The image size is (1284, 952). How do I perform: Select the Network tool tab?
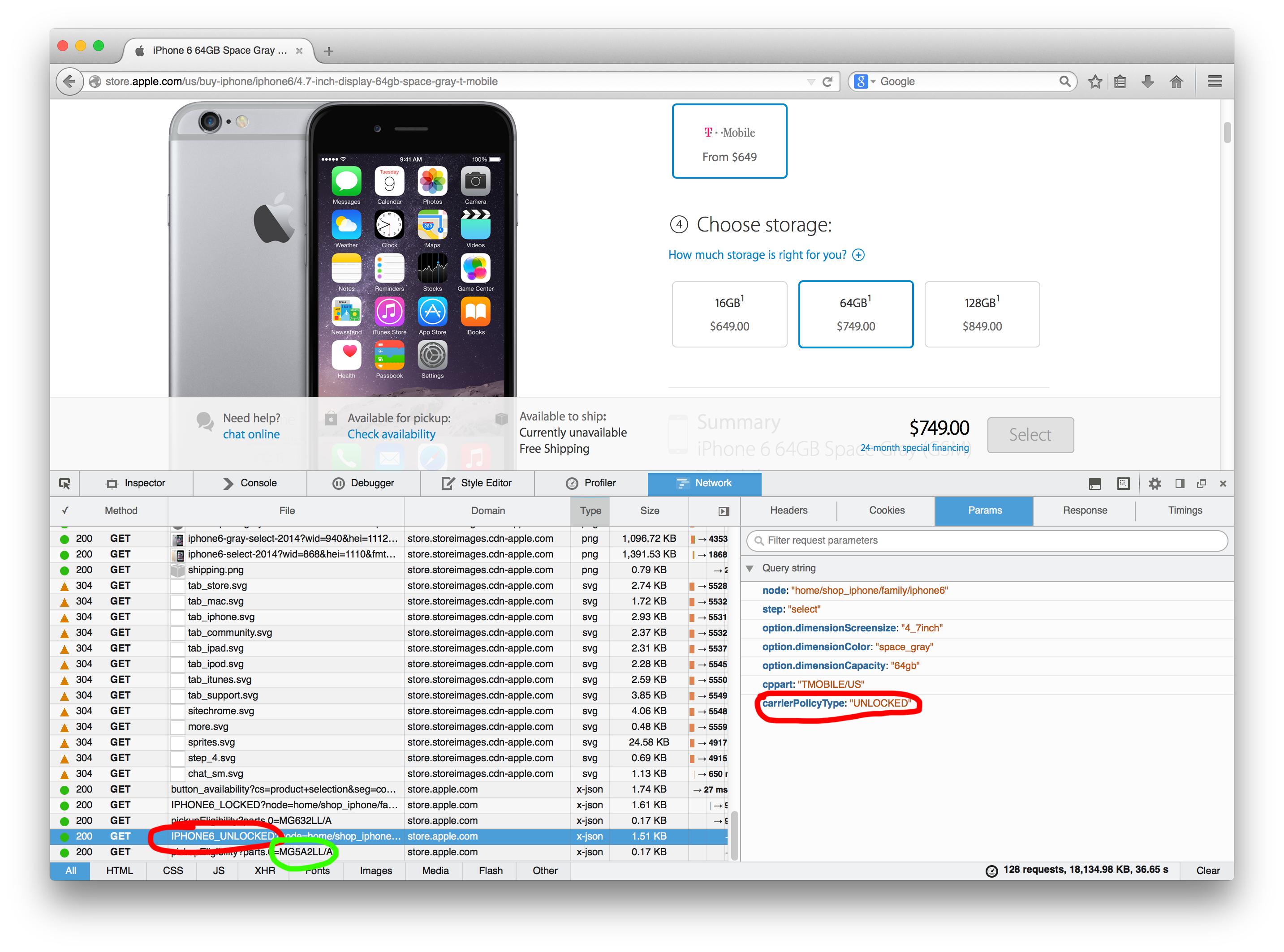click(704, 484)
